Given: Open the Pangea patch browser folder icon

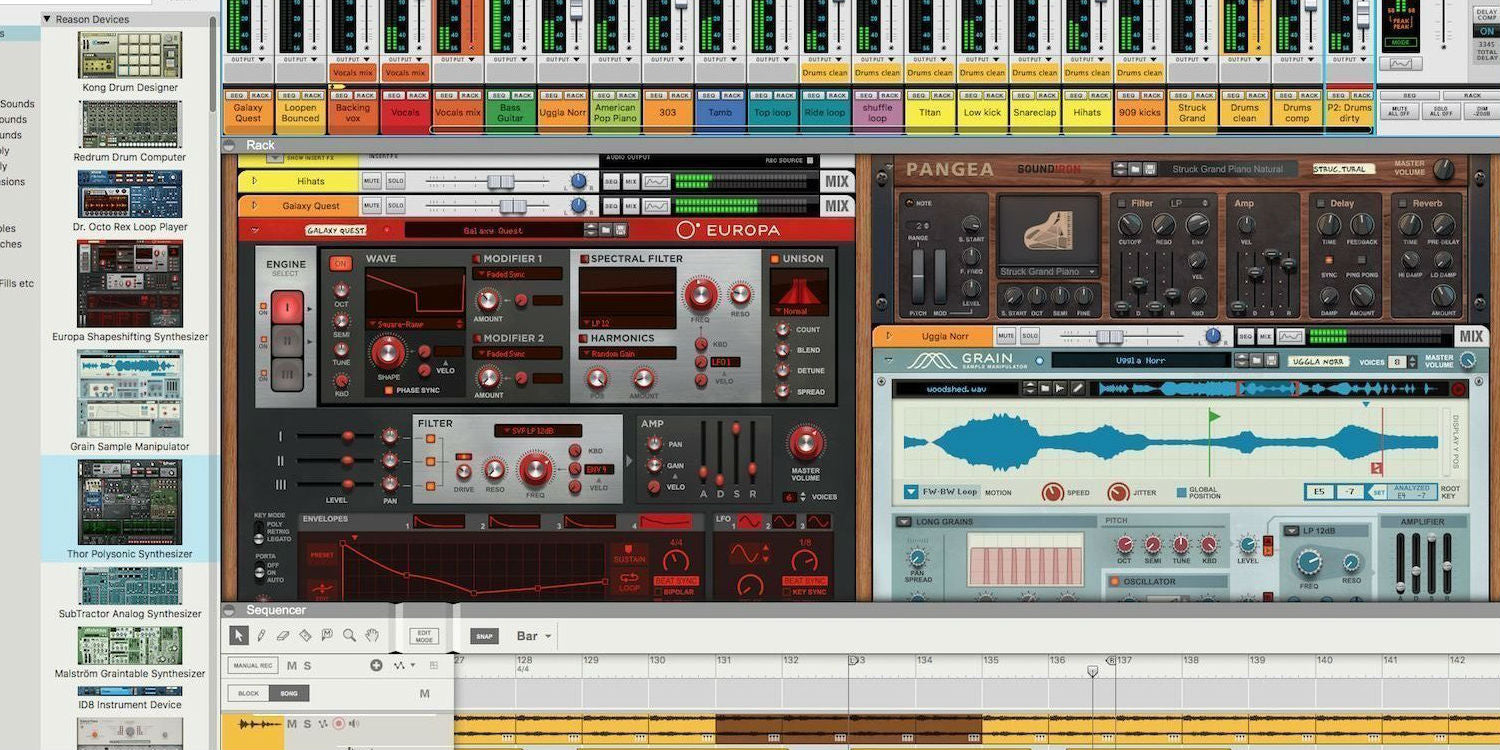Looking at the screenshot, I should click(x=1136, y=169).
